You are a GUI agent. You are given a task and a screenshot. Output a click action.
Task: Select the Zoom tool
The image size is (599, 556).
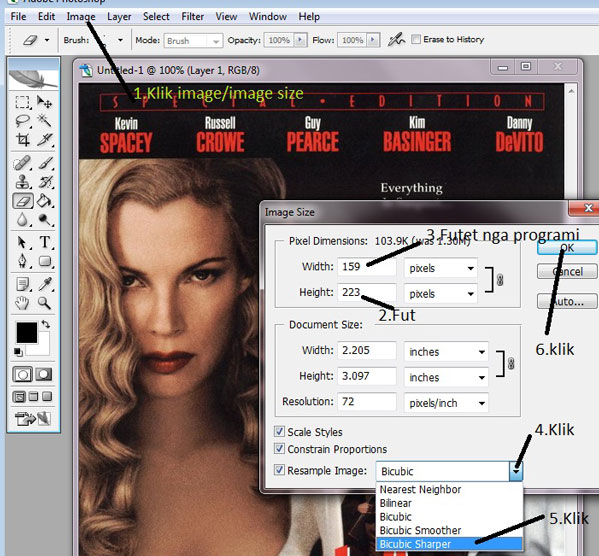click(x=45, y=303)
